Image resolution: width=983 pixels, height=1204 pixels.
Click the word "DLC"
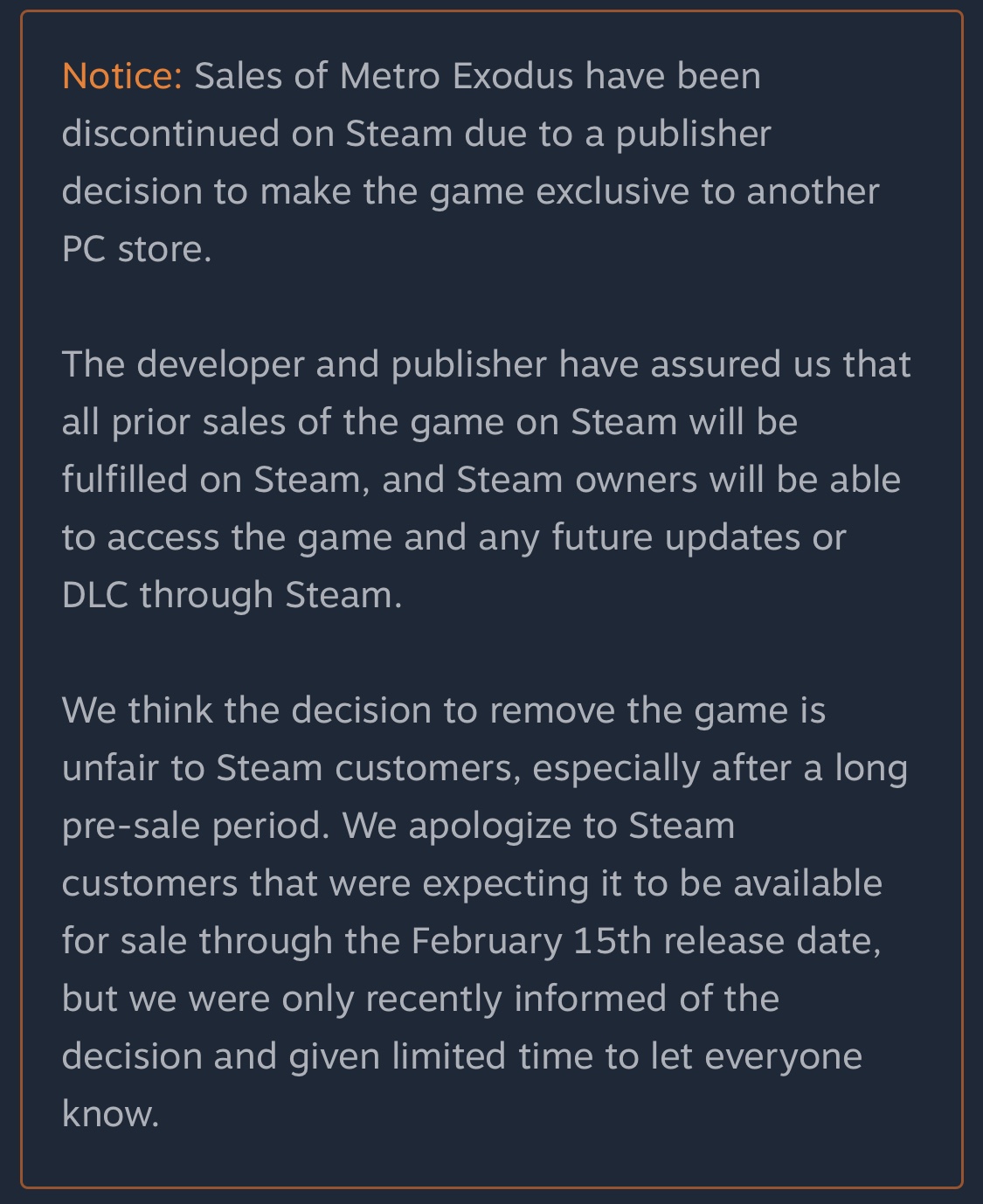[x=95, y=596]
